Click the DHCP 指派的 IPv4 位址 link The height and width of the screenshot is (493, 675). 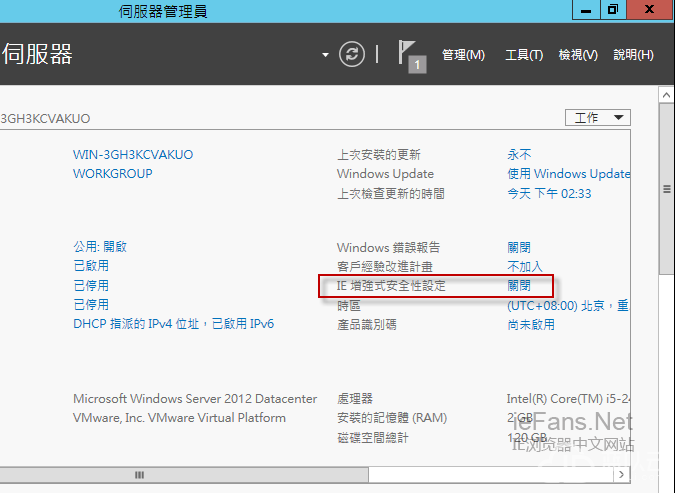(173, 324)
